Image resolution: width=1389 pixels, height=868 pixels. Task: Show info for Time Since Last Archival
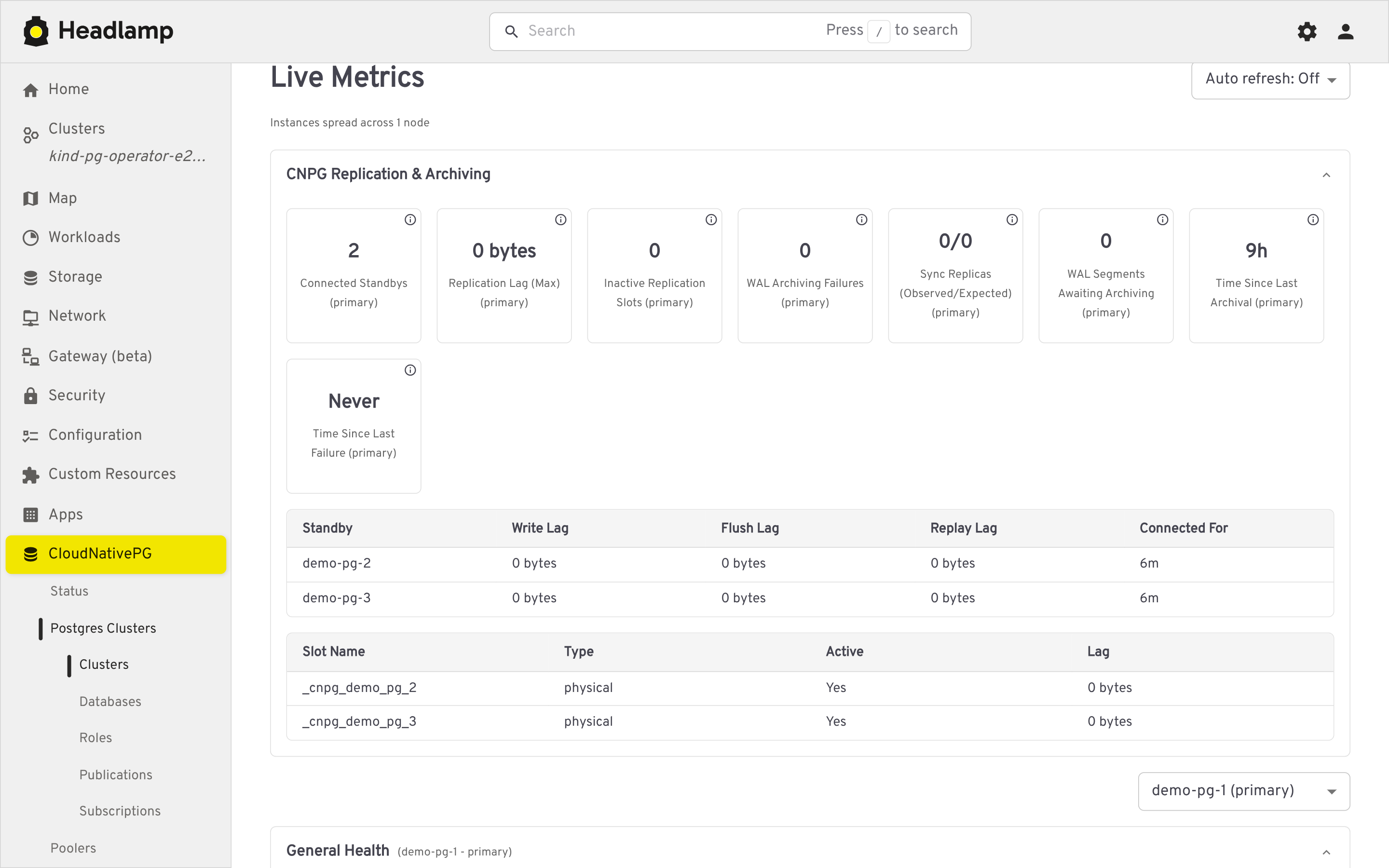pos(1312,219)
